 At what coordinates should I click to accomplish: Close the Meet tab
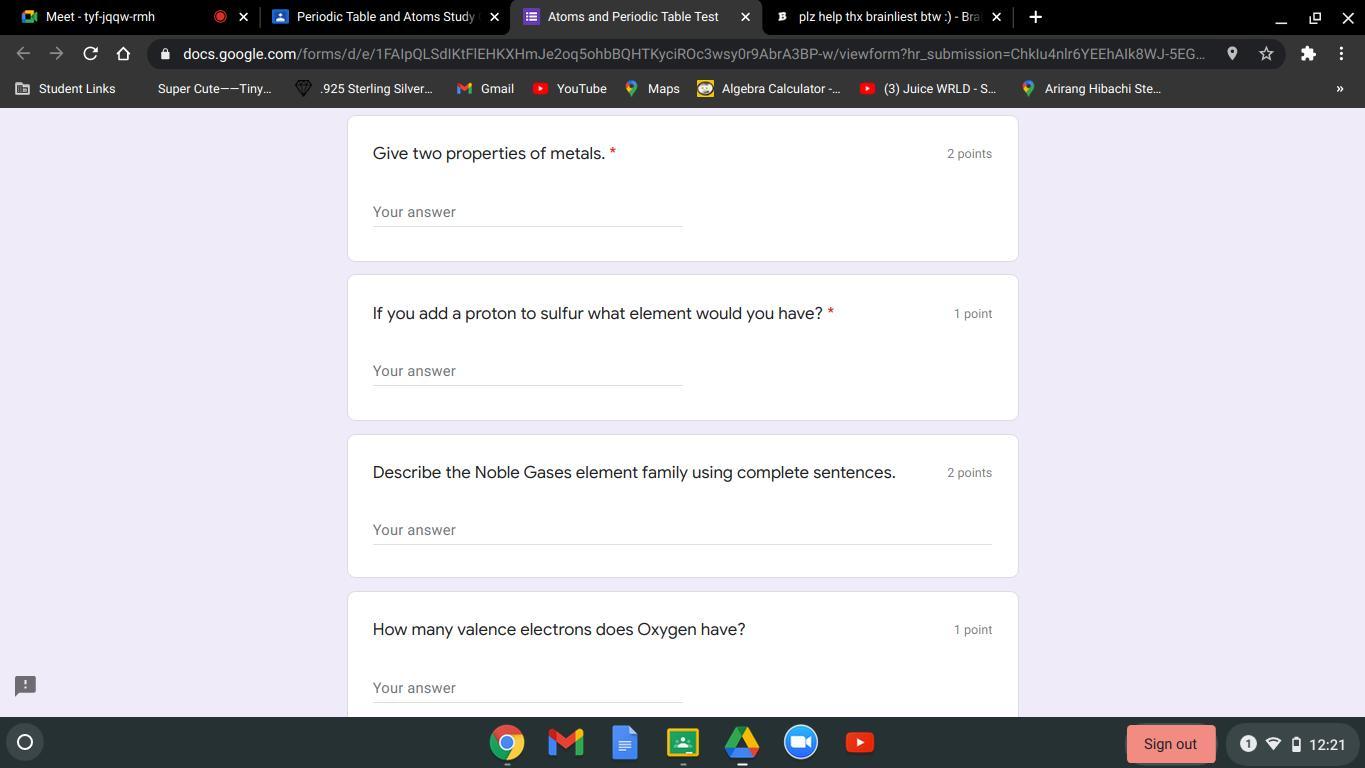(243, 17)
